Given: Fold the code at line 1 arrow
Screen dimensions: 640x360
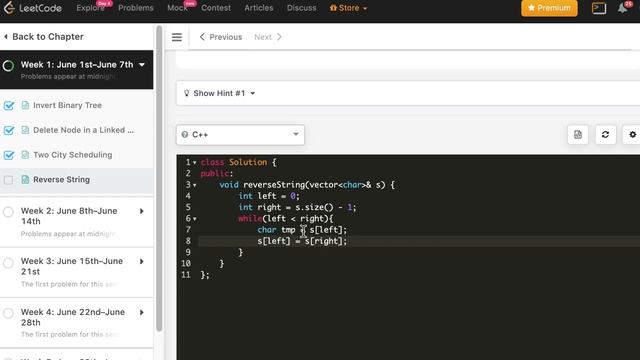Looking at the screenshot, I should 195,162.
